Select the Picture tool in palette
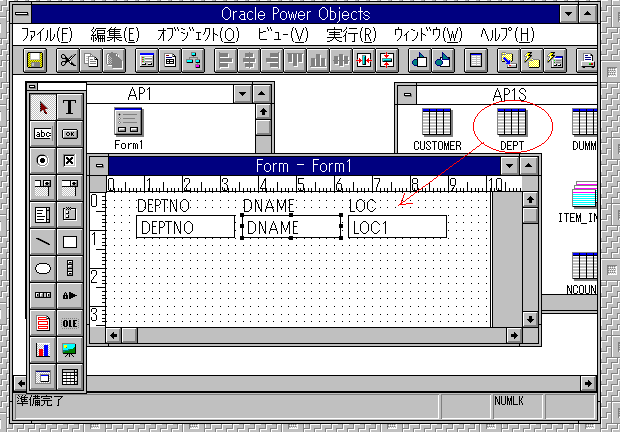 point(70,350)
